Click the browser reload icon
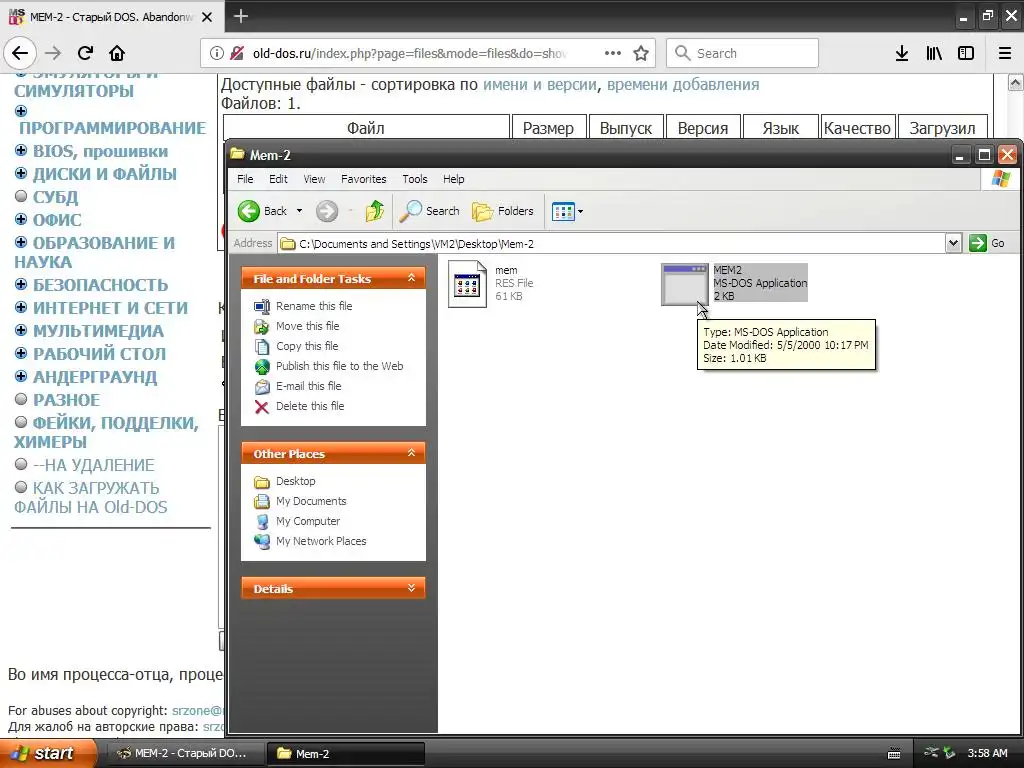Screen dimensions: 1024x768 (x=85, y=53)
